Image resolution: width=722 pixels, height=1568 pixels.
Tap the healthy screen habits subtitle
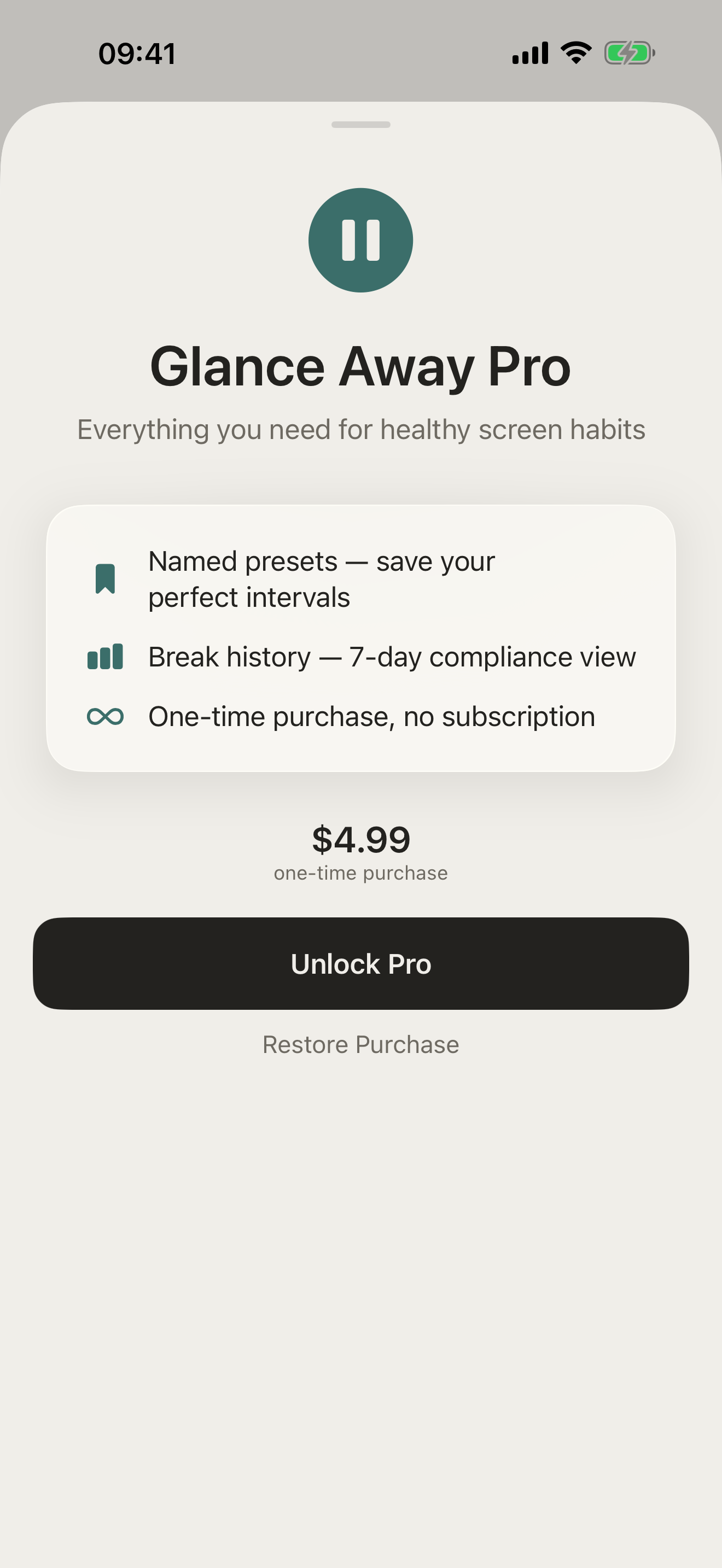pyautogui.click(x=361, y=430)
